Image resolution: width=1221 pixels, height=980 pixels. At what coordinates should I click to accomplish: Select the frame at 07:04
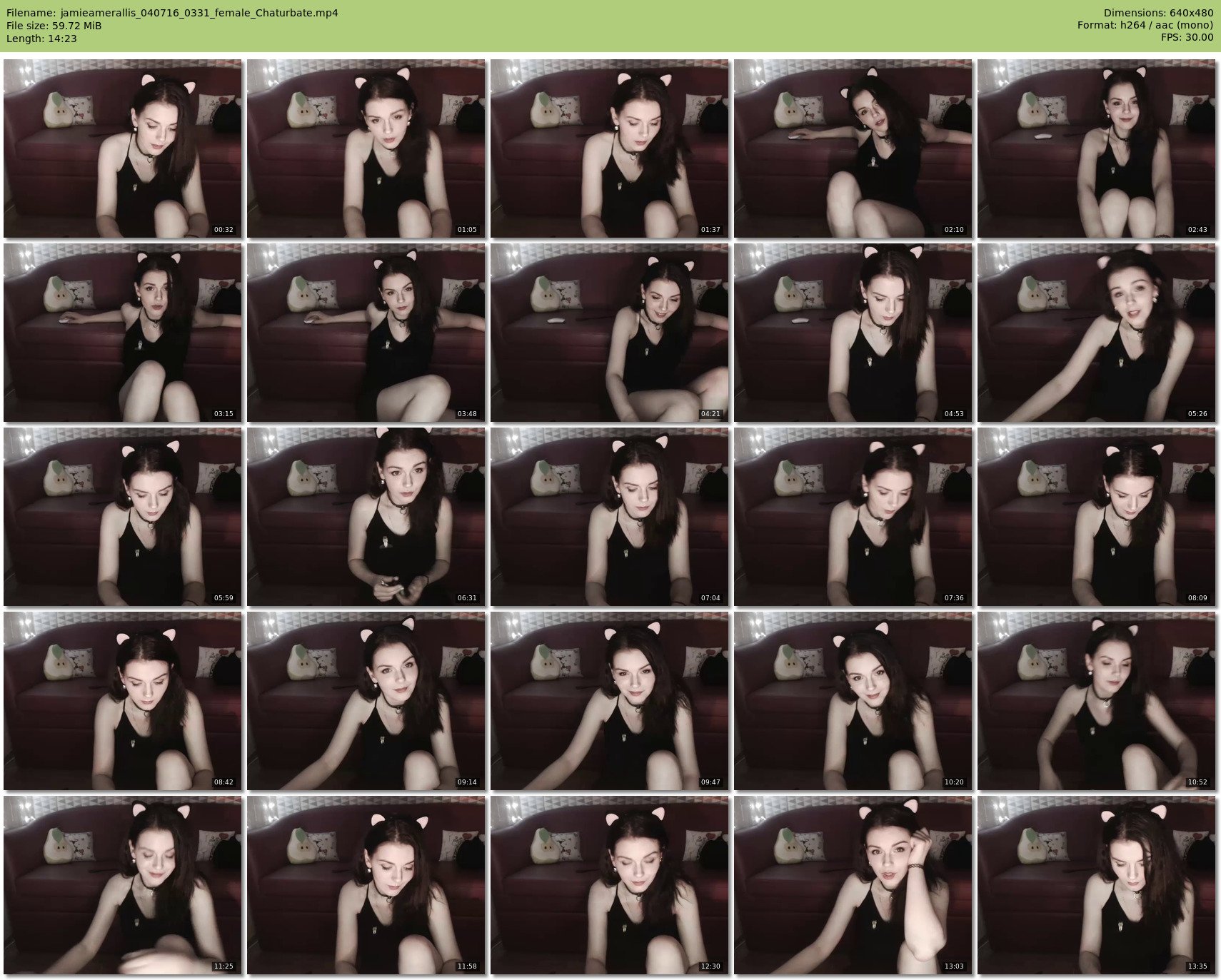(x=609, y=517)
